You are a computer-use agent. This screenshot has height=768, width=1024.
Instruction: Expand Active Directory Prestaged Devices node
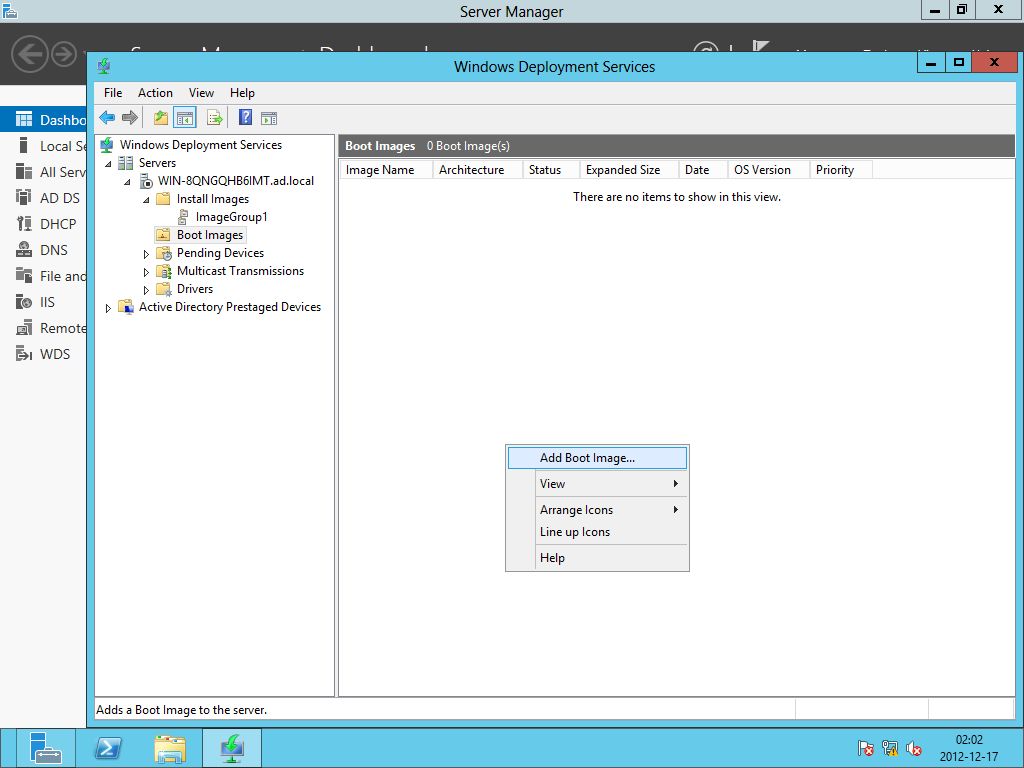[x=108, y=308]
